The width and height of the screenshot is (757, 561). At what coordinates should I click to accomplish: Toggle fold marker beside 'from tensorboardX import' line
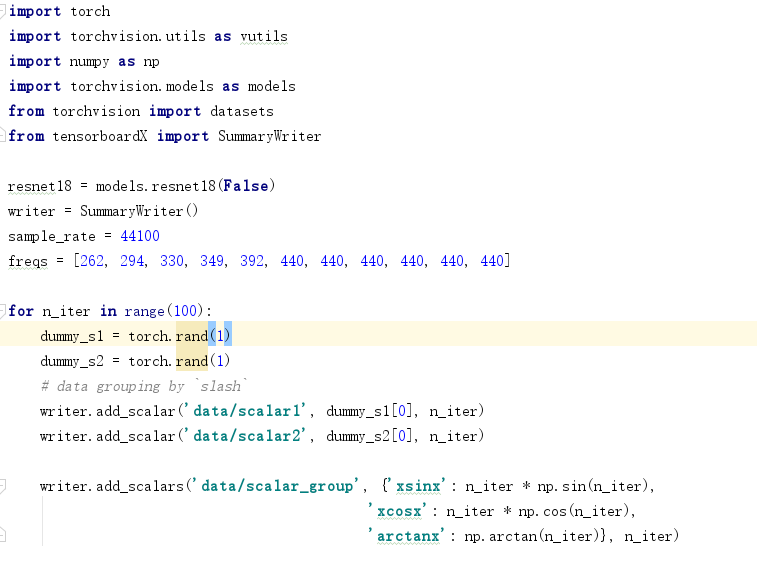[x=2, y=136]
